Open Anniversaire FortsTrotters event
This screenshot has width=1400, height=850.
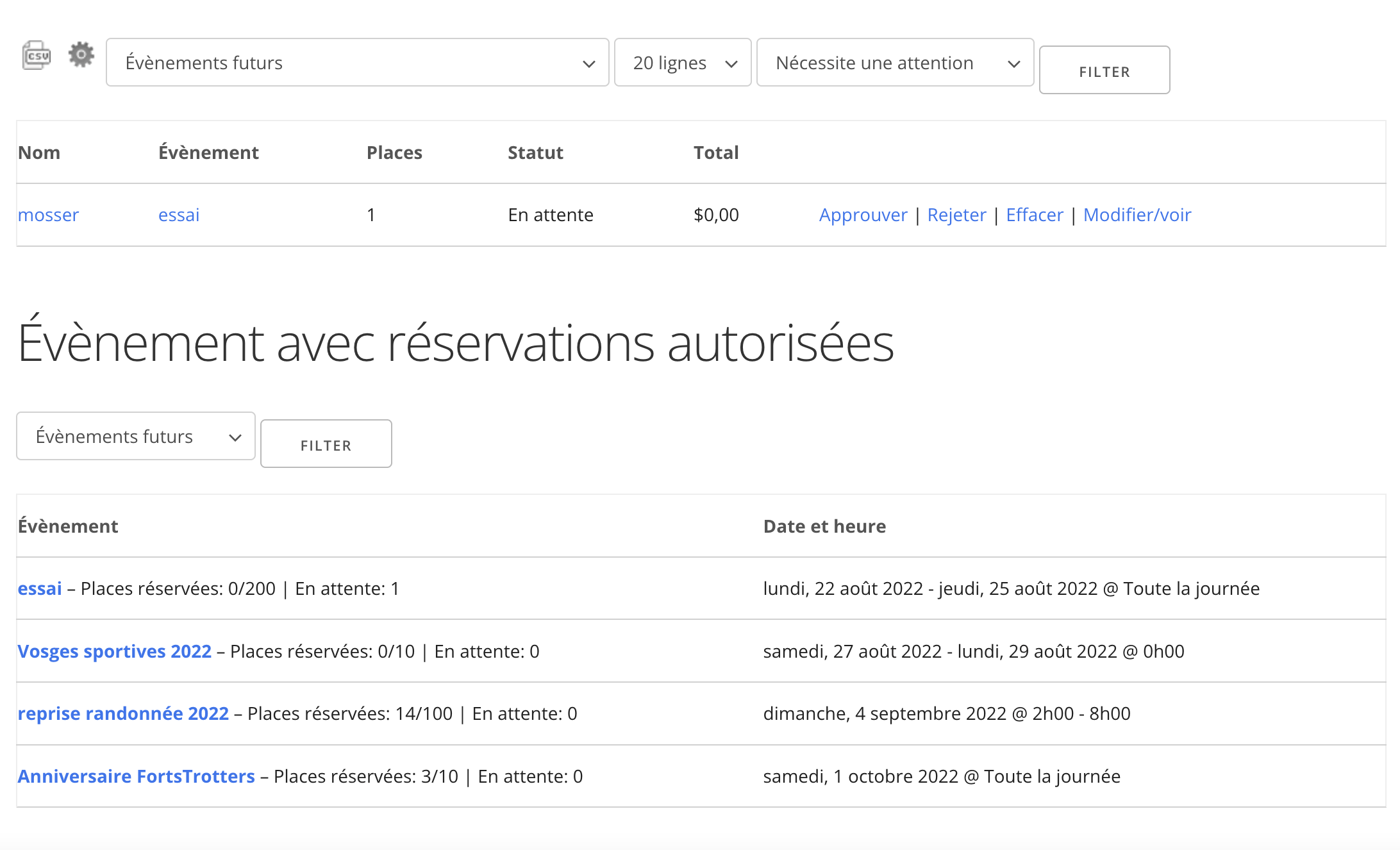(136, 776)
